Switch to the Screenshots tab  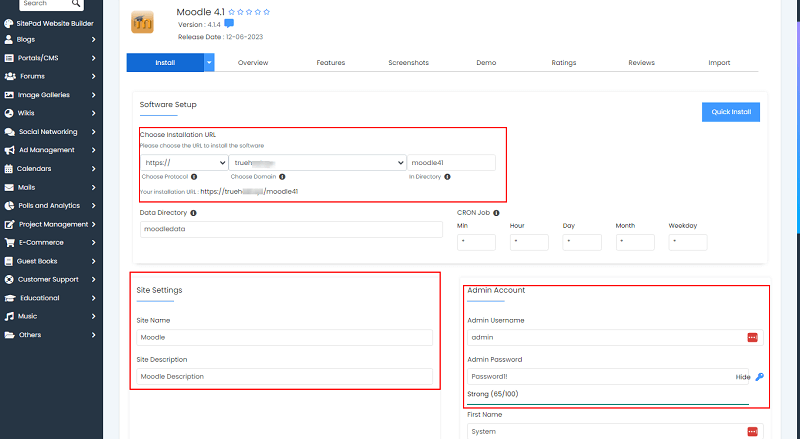pos(408,63)
